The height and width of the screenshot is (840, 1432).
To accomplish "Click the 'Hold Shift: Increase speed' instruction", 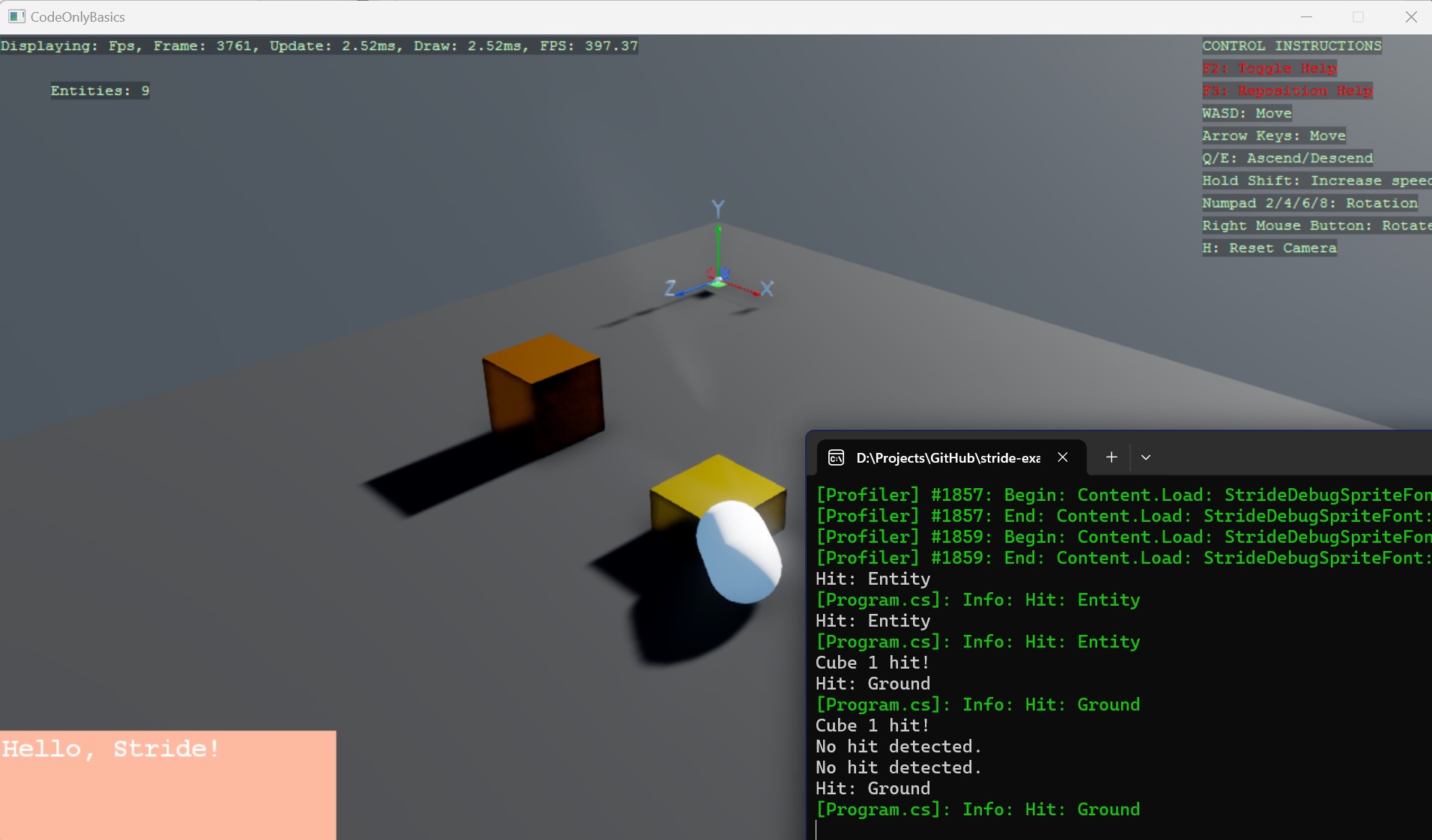I will pyautogui.click(x=1317, y=180).
